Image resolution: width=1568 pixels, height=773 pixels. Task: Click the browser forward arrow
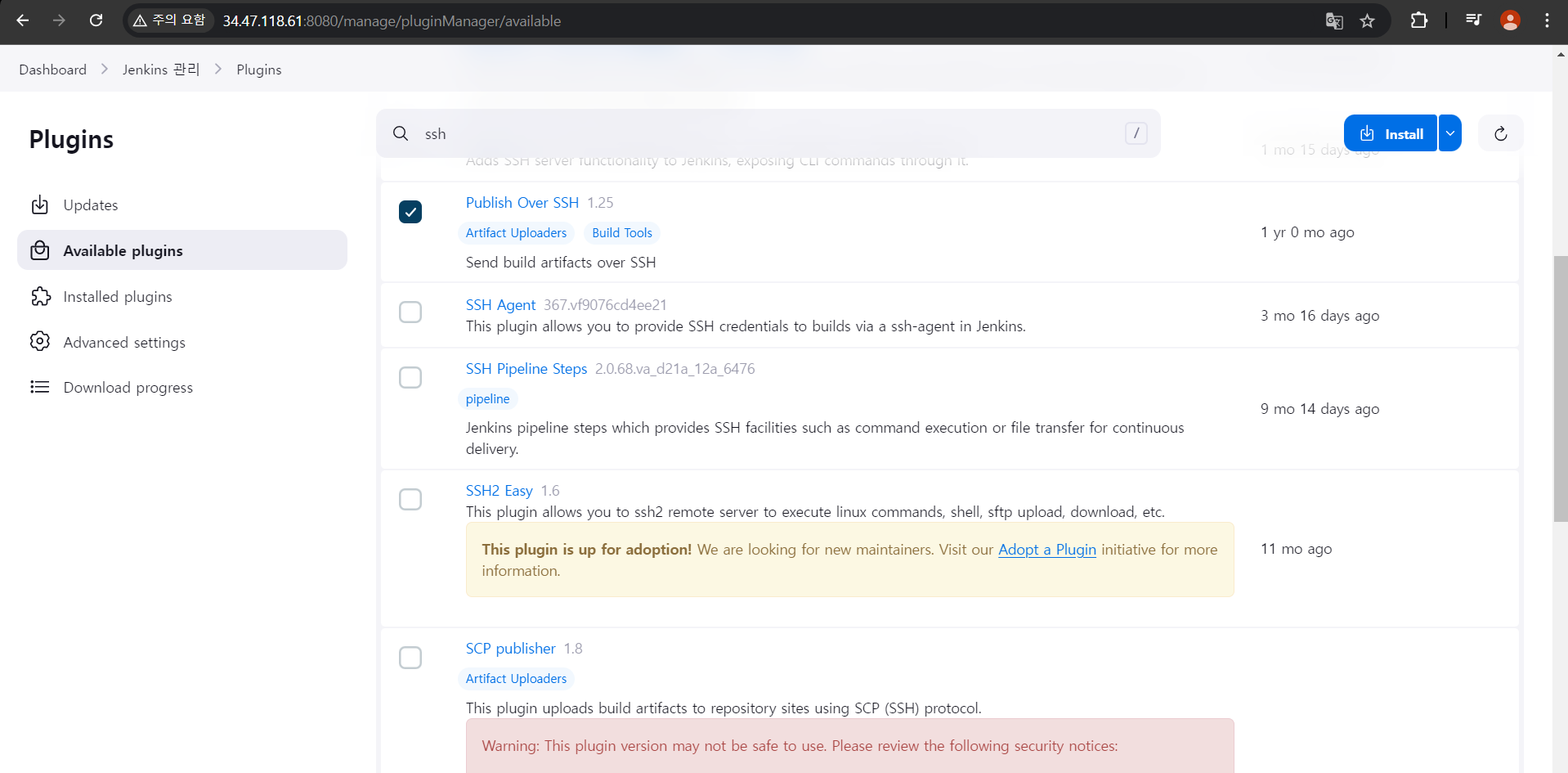tap(59, 20)
